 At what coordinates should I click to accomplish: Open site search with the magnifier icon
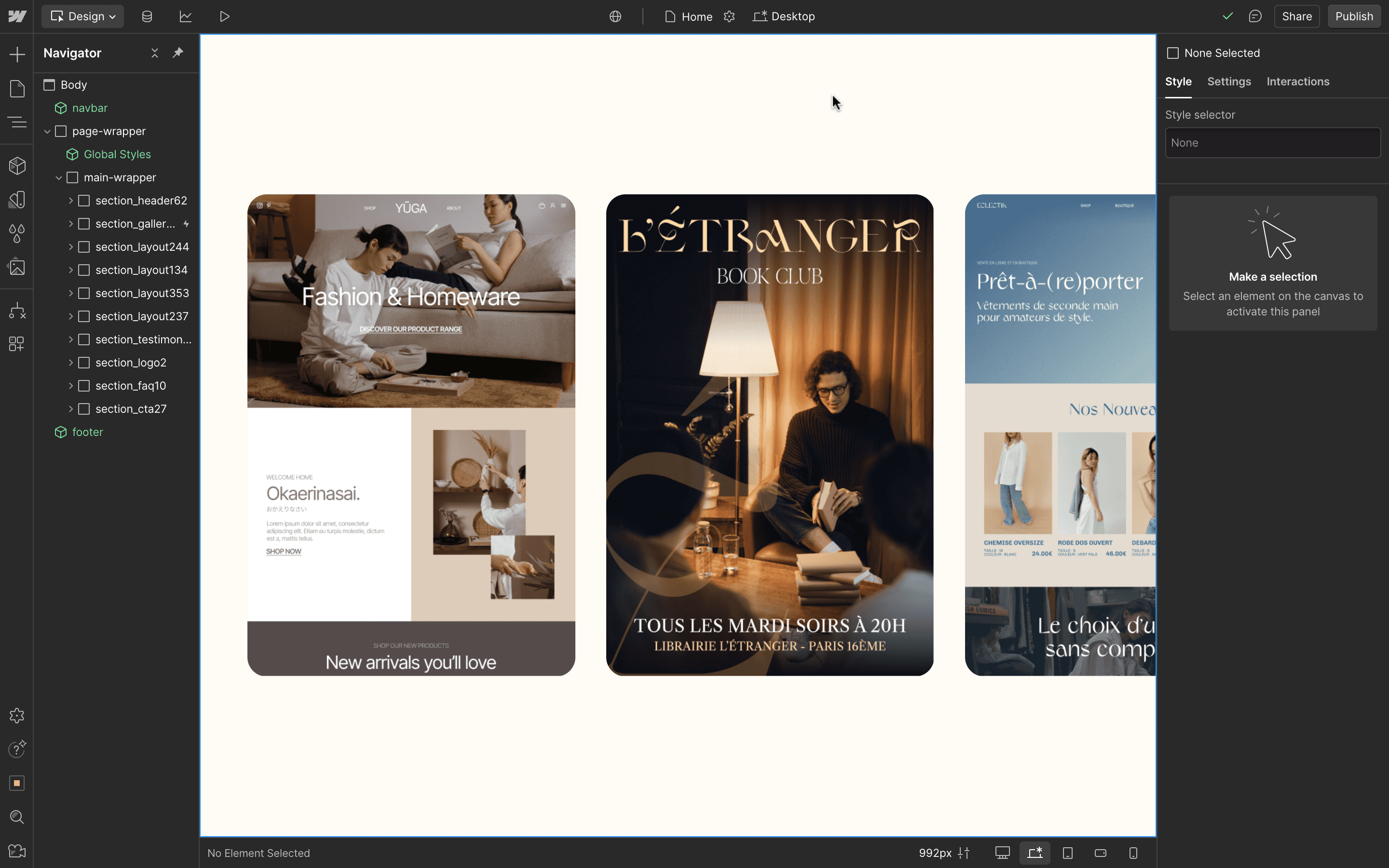(17, 817)
